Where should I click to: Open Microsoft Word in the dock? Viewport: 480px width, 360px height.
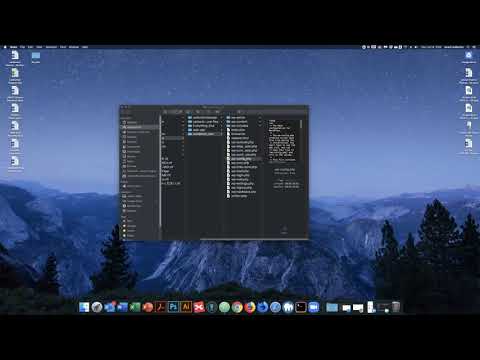[x=122, y=307]
